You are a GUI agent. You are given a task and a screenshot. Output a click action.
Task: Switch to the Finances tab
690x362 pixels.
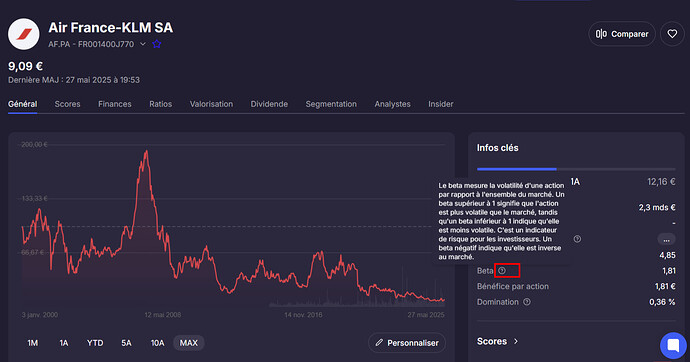(115, 104)
